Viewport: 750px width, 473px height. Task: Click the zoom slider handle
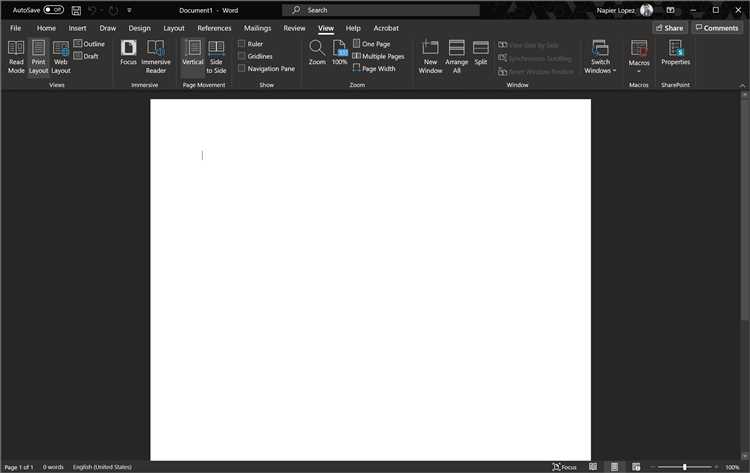tap(684, 467)
